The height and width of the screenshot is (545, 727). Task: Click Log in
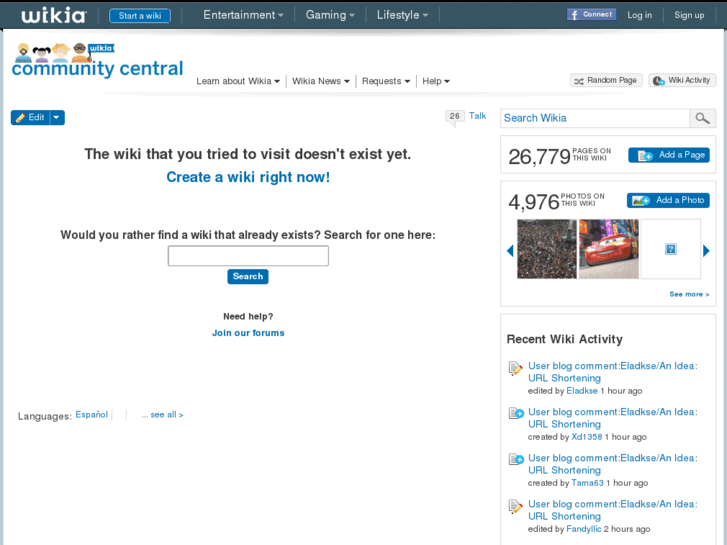[x=639, y=15]
